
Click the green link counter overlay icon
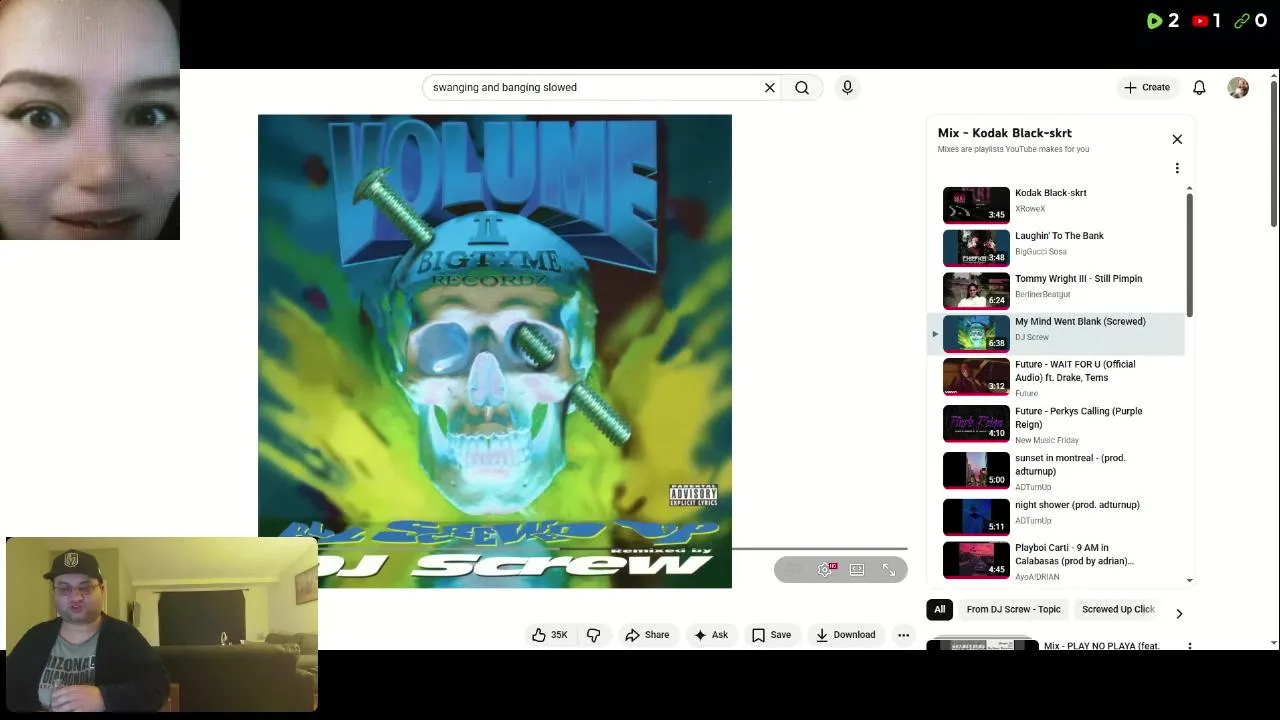[1242, 21]
